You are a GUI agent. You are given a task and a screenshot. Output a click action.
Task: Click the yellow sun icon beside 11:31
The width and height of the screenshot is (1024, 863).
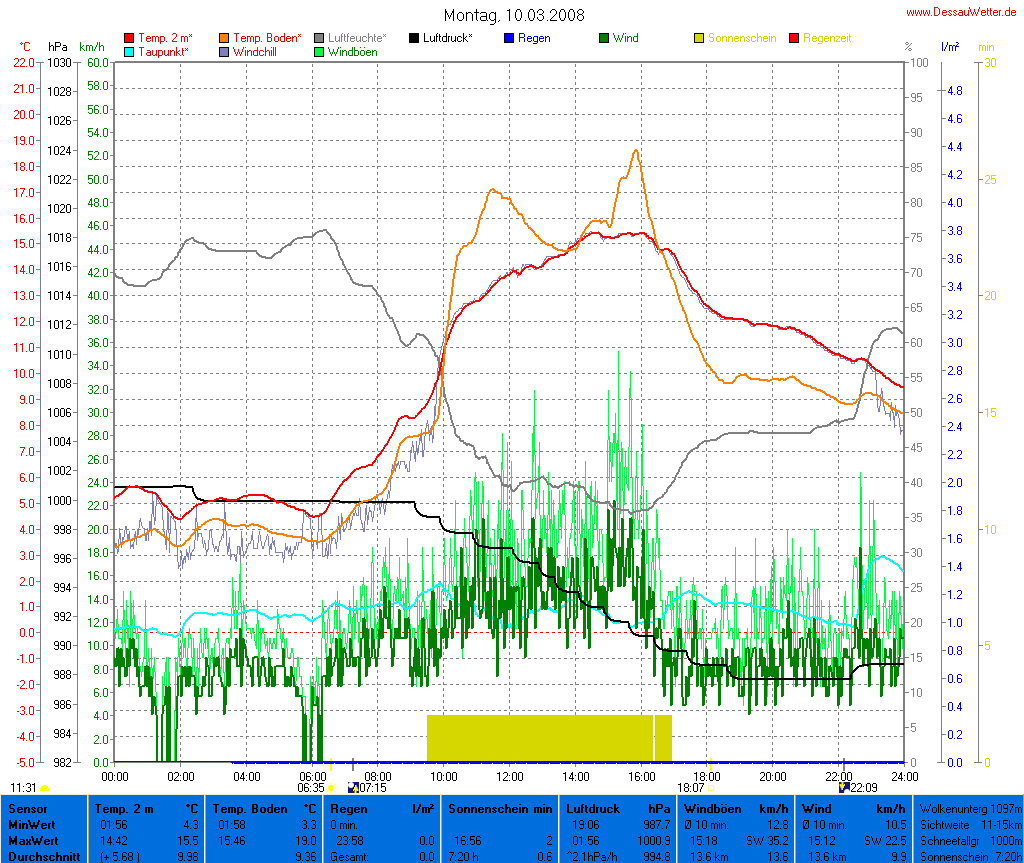coord(44,789)
